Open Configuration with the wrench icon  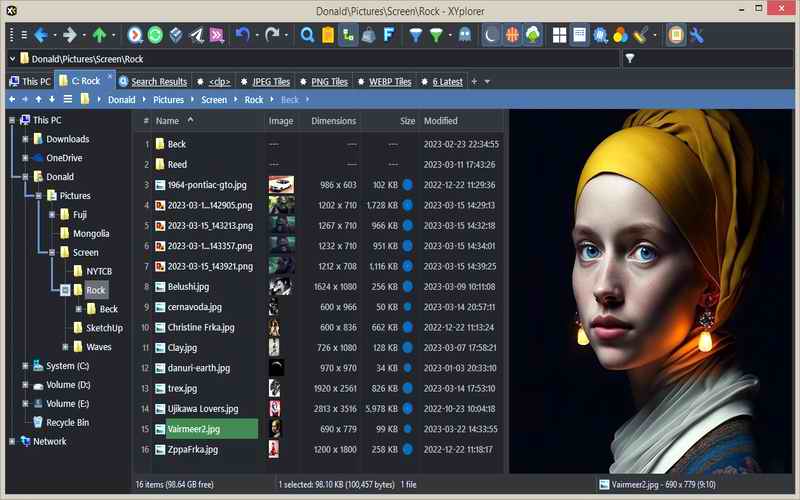(x=697, y=35)
